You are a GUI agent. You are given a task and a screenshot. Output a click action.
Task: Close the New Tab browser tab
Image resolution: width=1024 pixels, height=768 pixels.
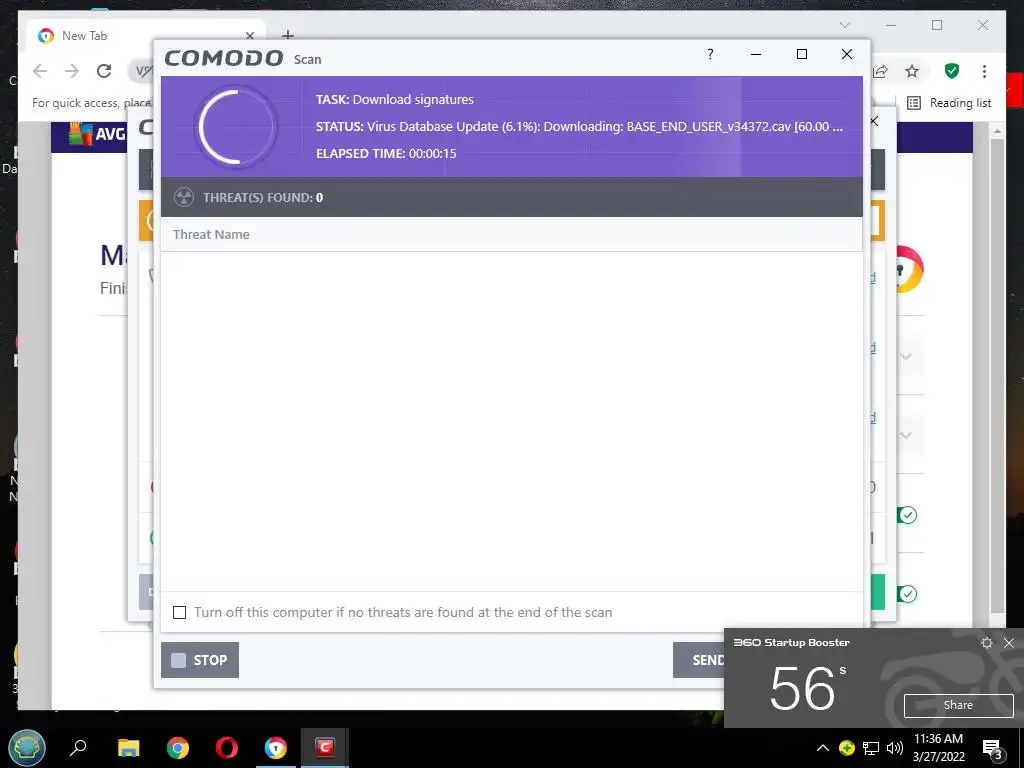point(249,36)
